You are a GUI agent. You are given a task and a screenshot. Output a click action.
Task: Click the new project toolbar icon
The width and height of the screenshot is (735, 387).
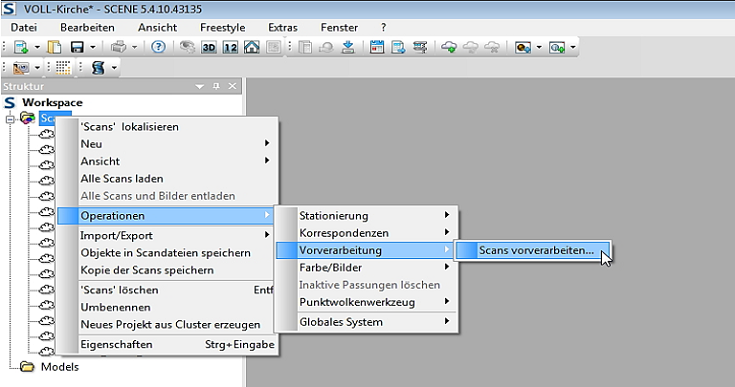tap(21, 47)
